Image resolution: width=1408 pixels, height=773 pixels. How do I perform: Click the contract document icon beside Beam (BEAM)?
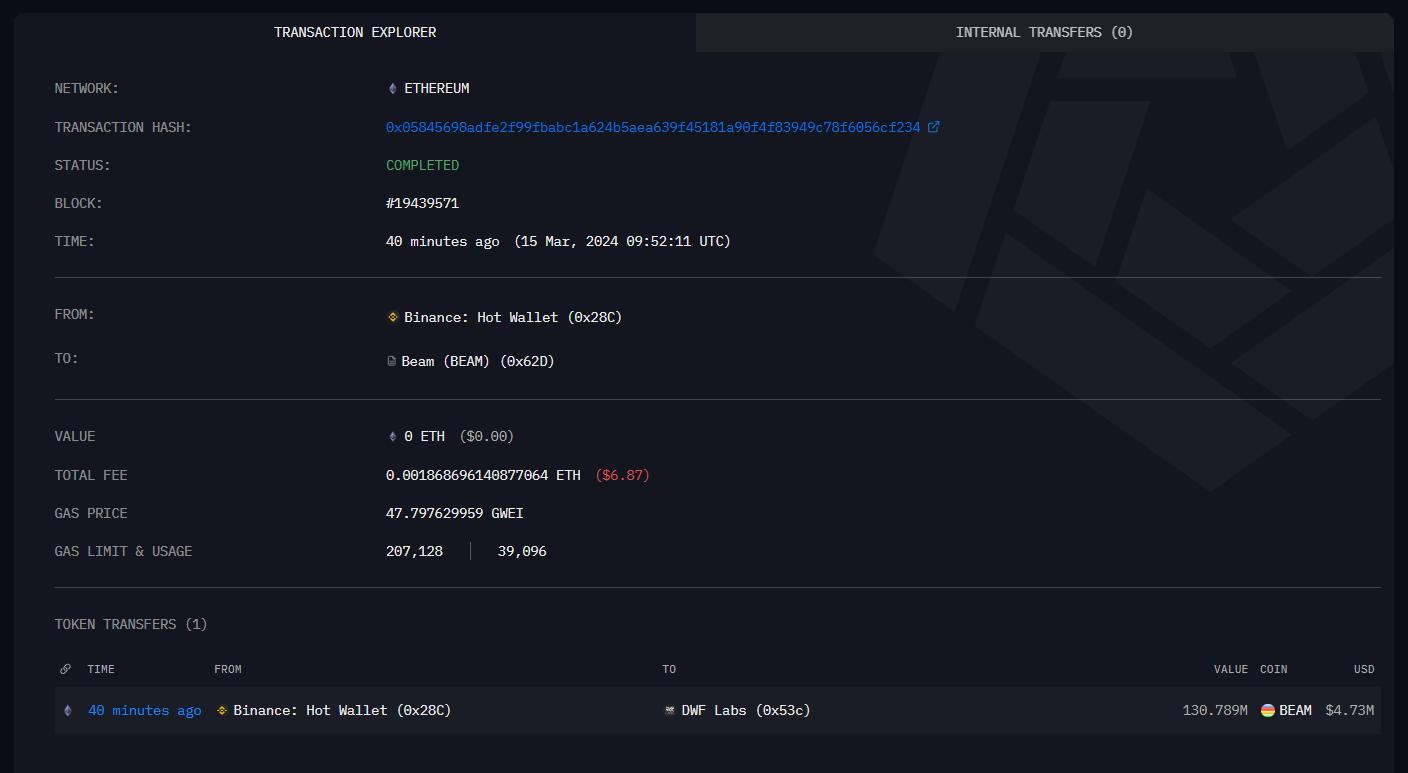392,362
